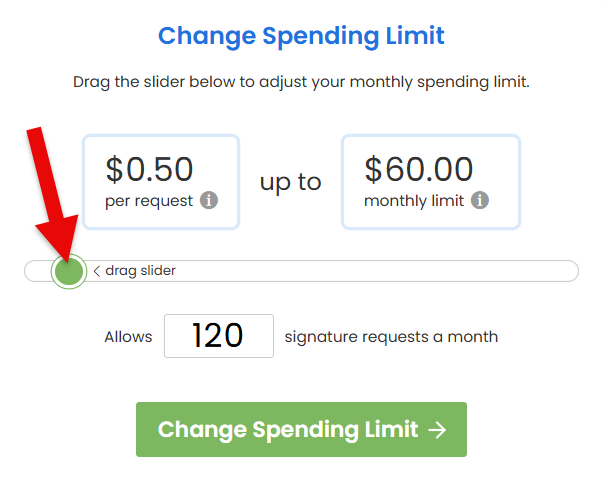Image resolution: width=604 pixels, height=480 pixels.
Task: Select the $60.00 amount
Action: click(x=418, y=169)
